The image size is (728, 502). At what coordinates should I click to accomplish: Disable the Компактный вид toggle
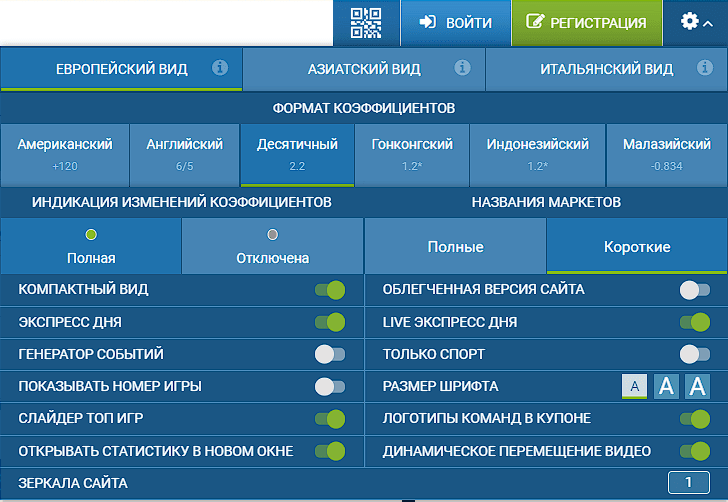tap(329, 290)
